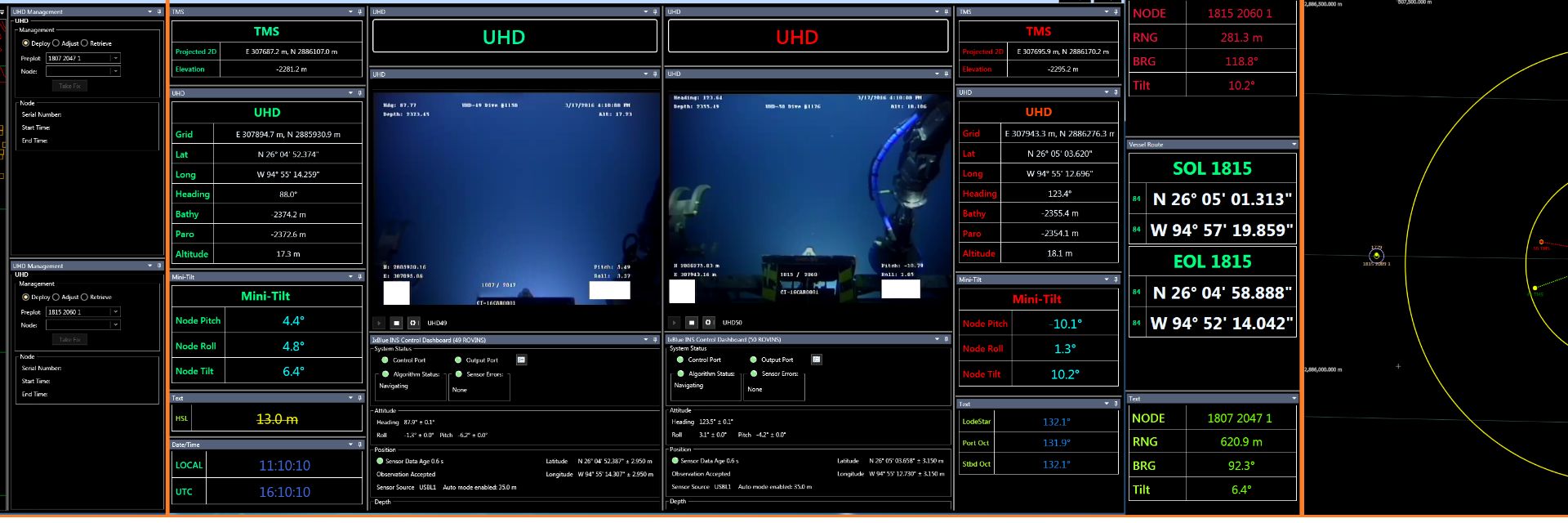Click the left UHD Bathy value -2374.2 m
The height and width of the screenshot is (523, 1568).
click(x=289, y=214)
